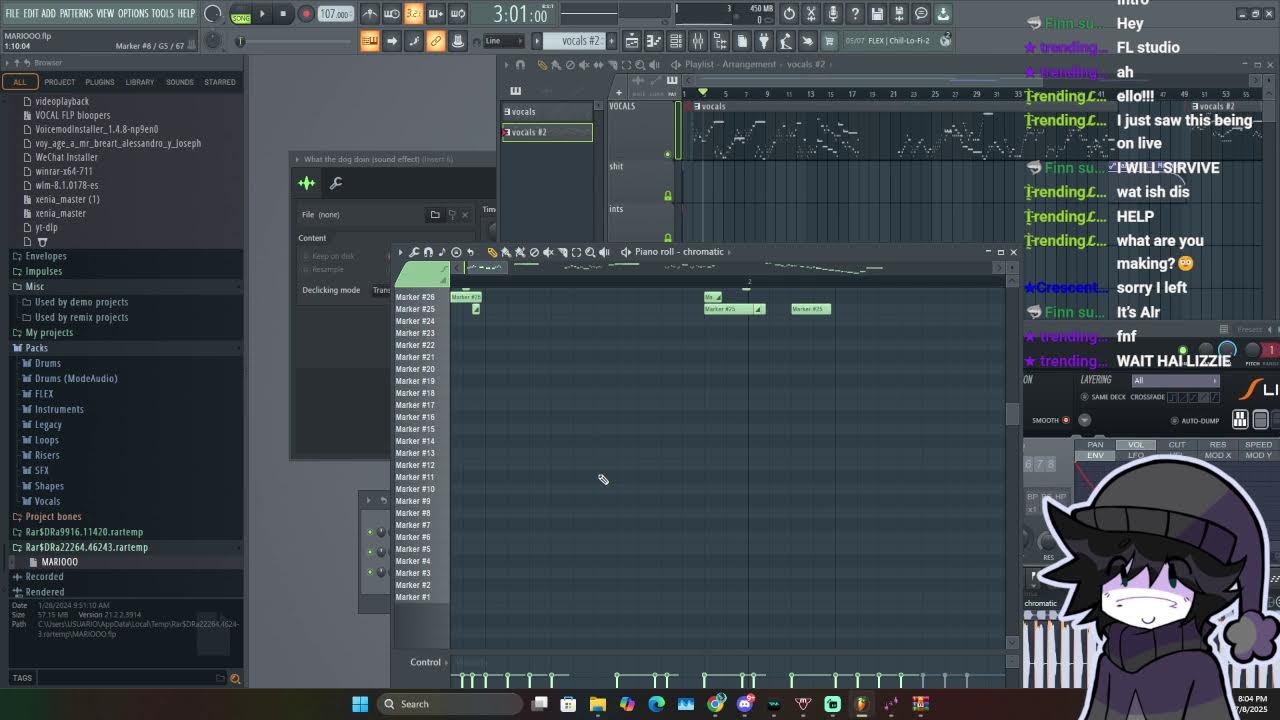The width and height of the screenshot is (1280, 720).
Task: Select vocals #2 pattern in playlist picker
Action: (547, 132)
